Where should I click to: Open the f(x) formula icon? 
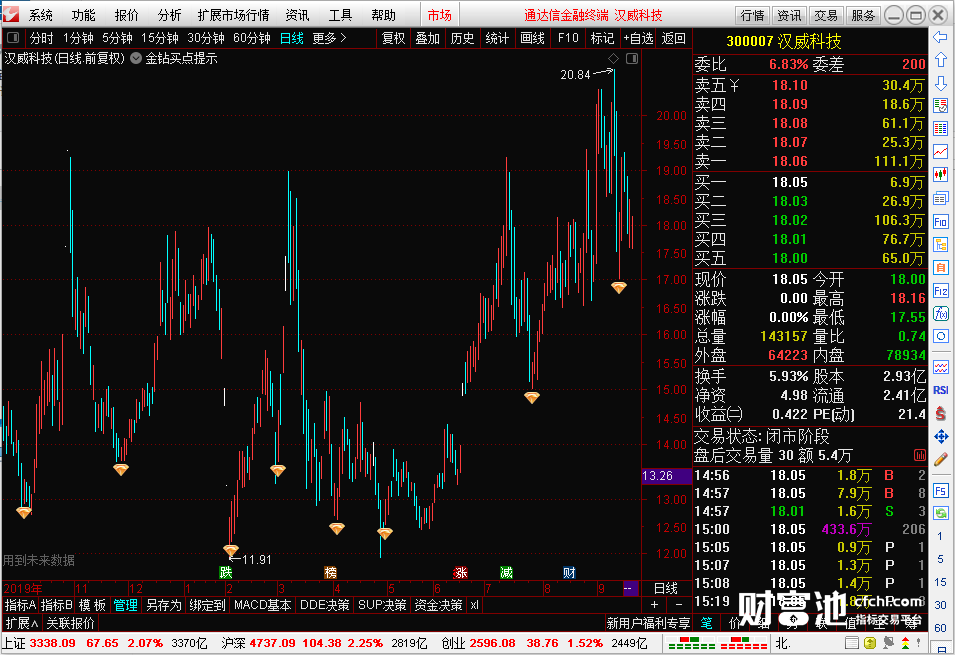pos(940,314)
